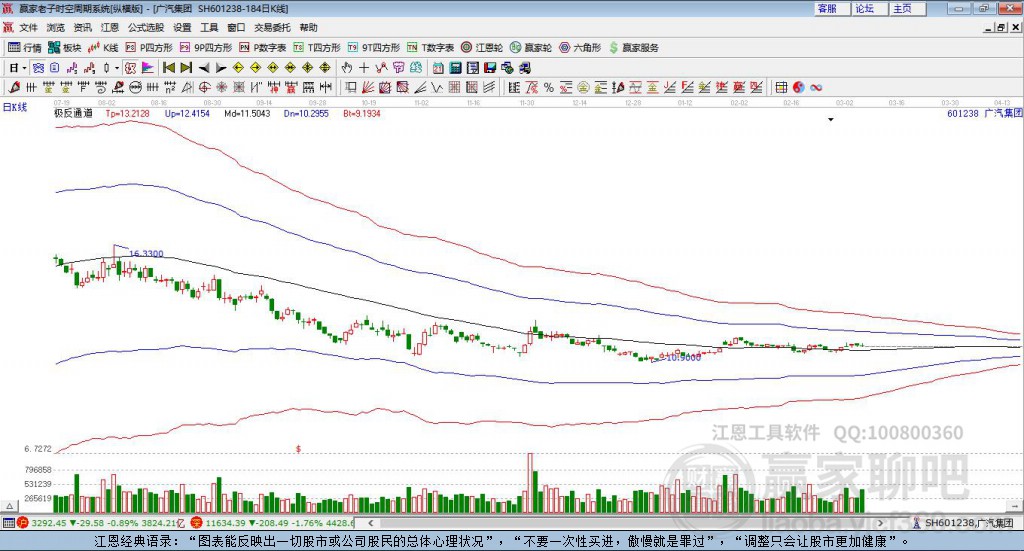Open the 9T四方形 tool

[x=374, y=48]
